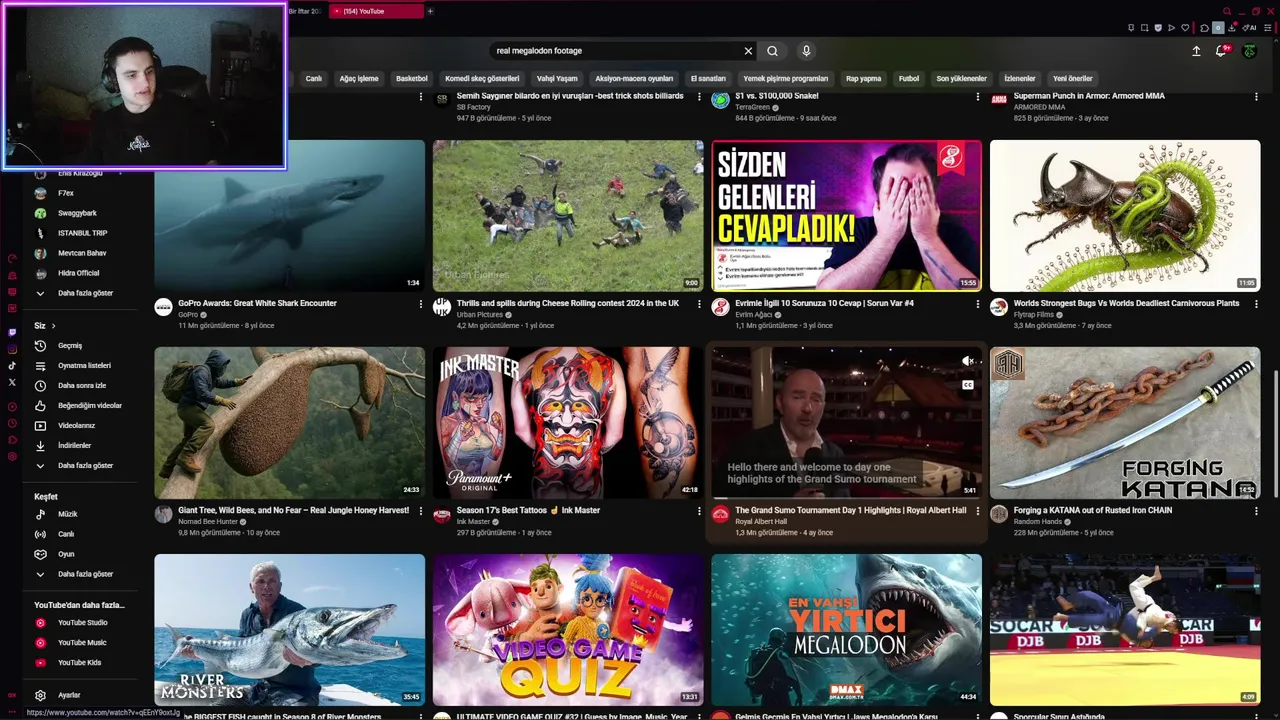Open three-dot menu for Giant Tree Wild Bees video
This screenshot has height=720, width=1280.
point(421,511)
